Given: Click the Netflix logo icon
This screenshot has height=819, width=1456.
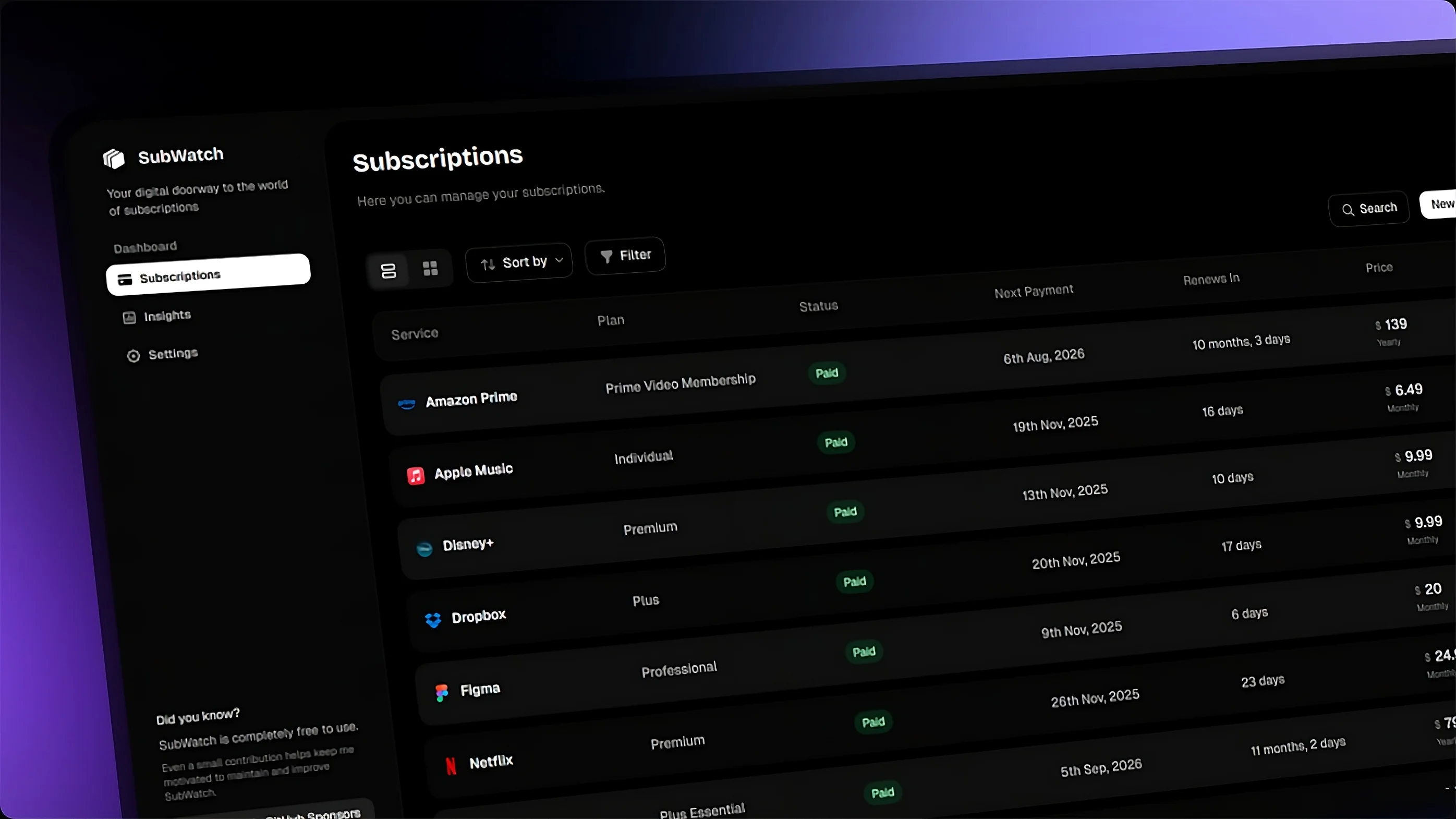Looking at the screenshot, I should (x=451, y=765).
